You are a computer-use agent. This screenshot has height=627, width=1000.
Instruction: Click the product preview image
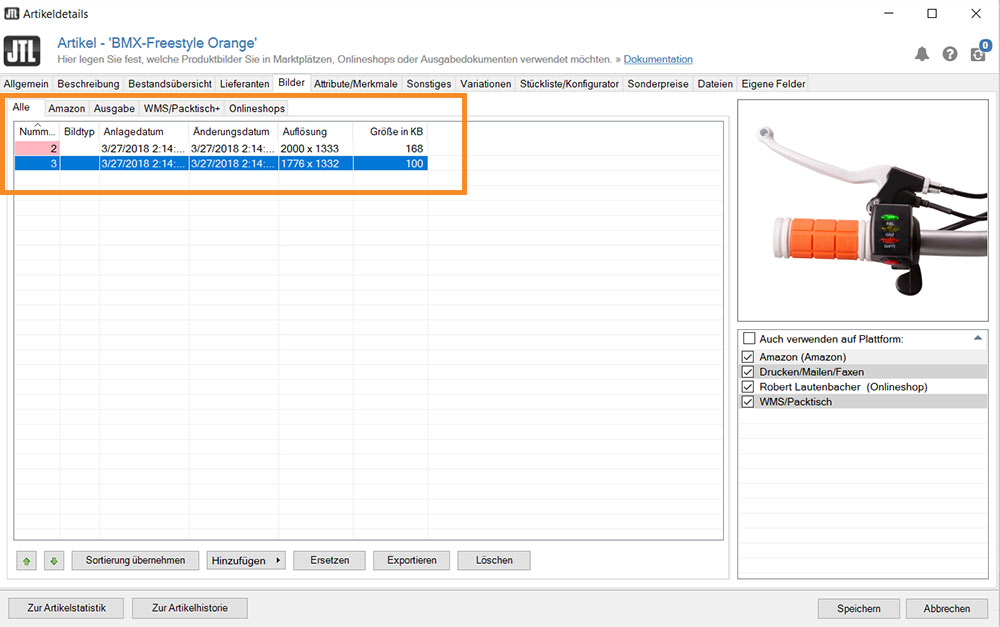click(x=863, y=210)
